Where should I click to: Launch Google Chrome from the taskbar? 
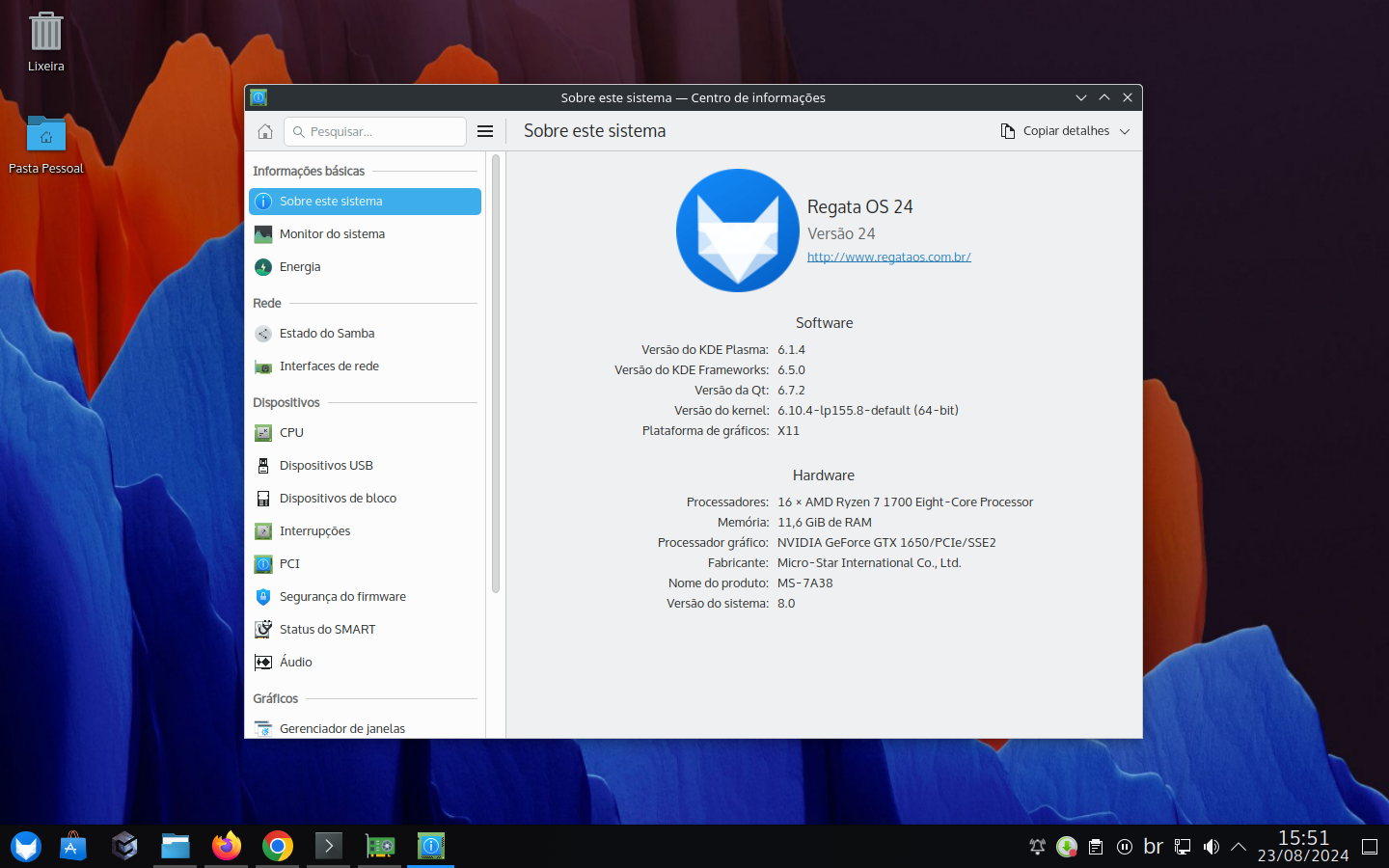(x=278, y=847)
